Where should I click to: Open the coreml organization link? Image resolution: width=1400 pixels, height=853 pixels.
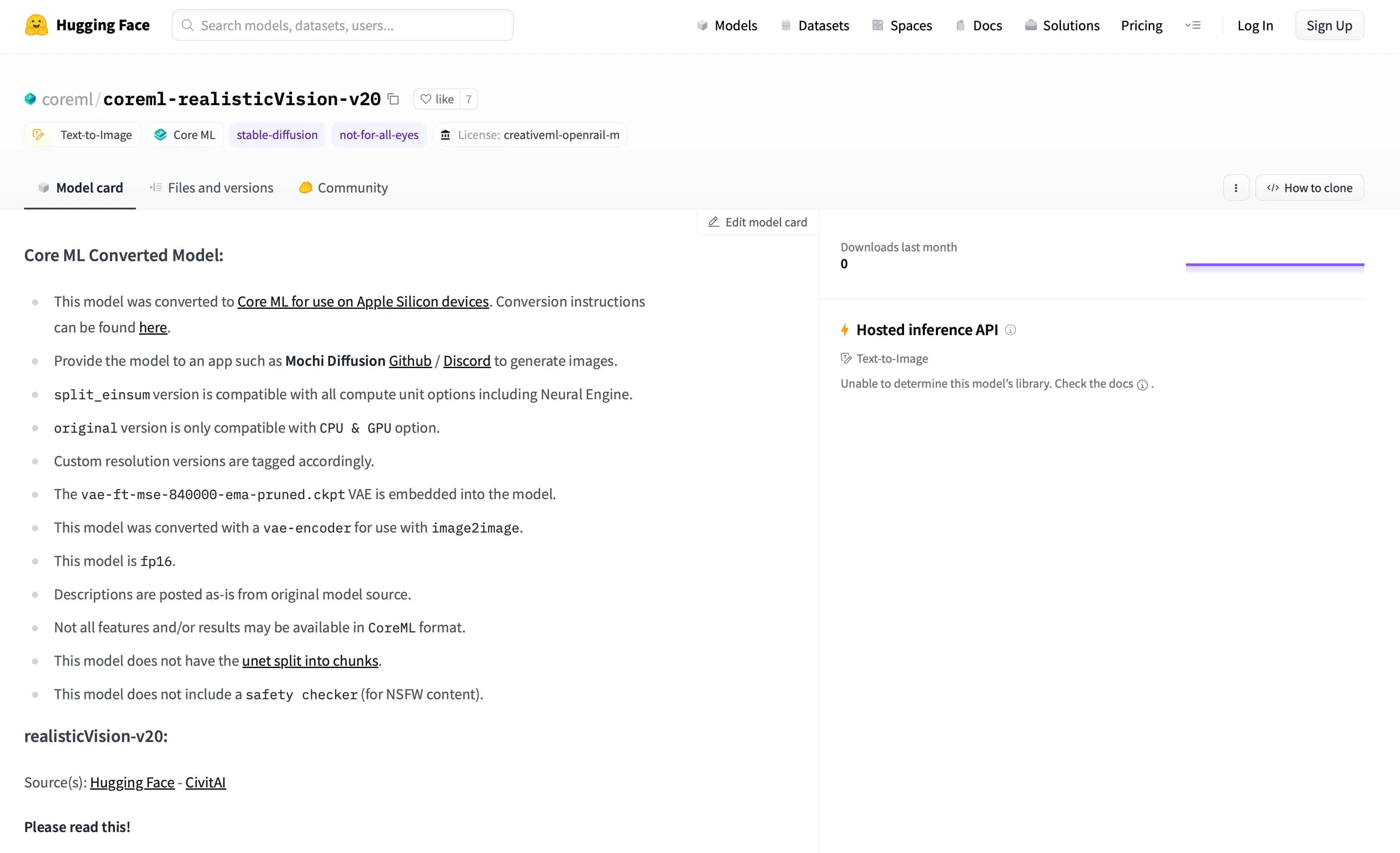pyautogui.click(x=67, y=99)
